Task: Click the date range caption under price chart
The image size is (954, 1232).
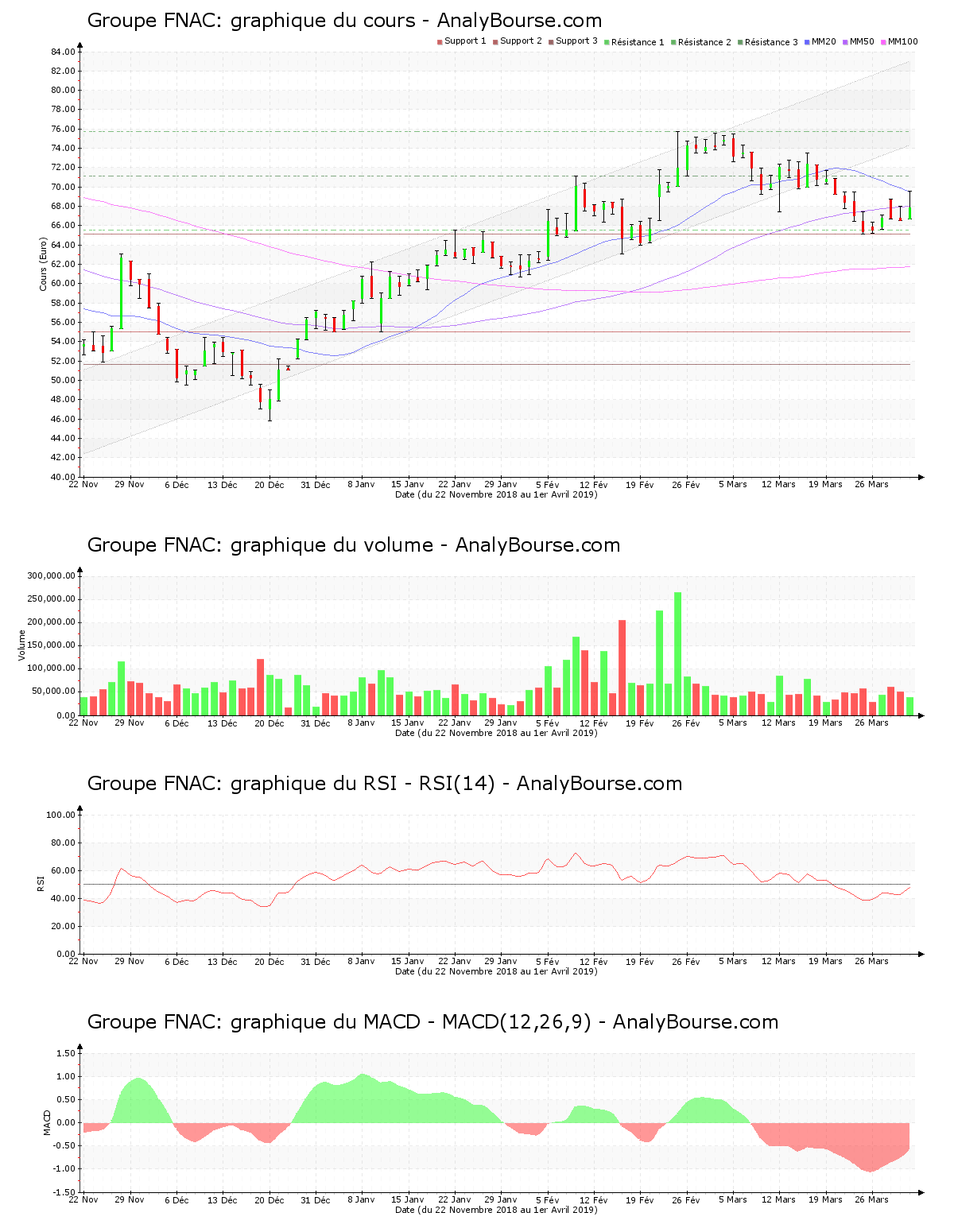Action: pyautogui.click(x=496, y=494)
